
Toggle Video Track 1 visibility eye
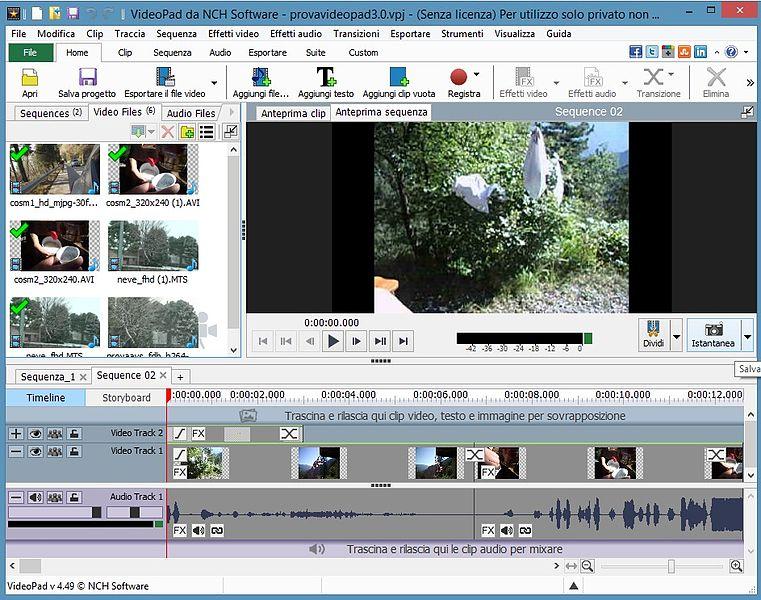pos(35,451)
